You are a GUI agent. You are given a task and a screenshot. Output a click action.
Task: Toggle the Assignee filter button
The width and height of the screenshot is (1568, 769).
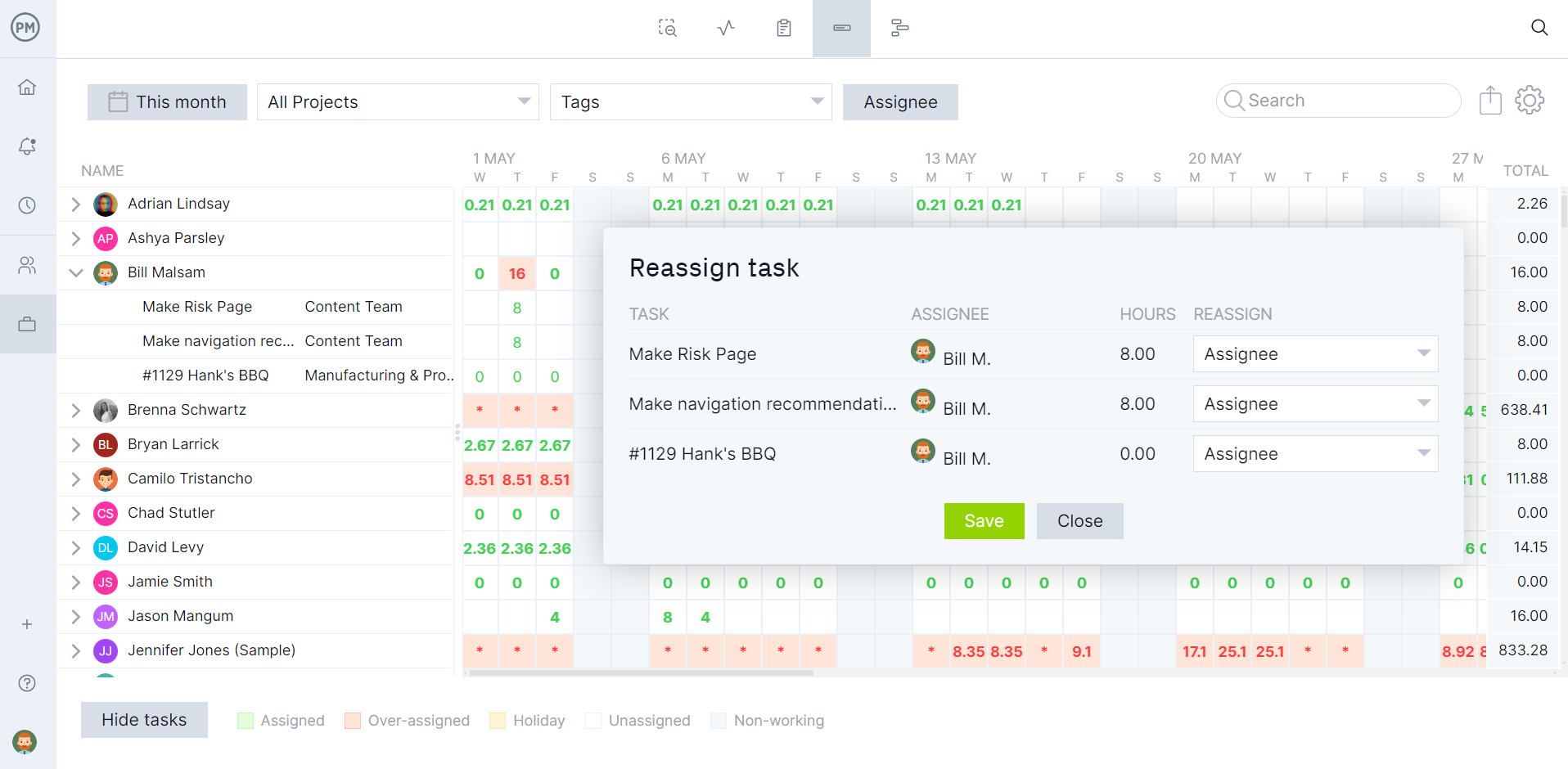(x=900, y=102)
